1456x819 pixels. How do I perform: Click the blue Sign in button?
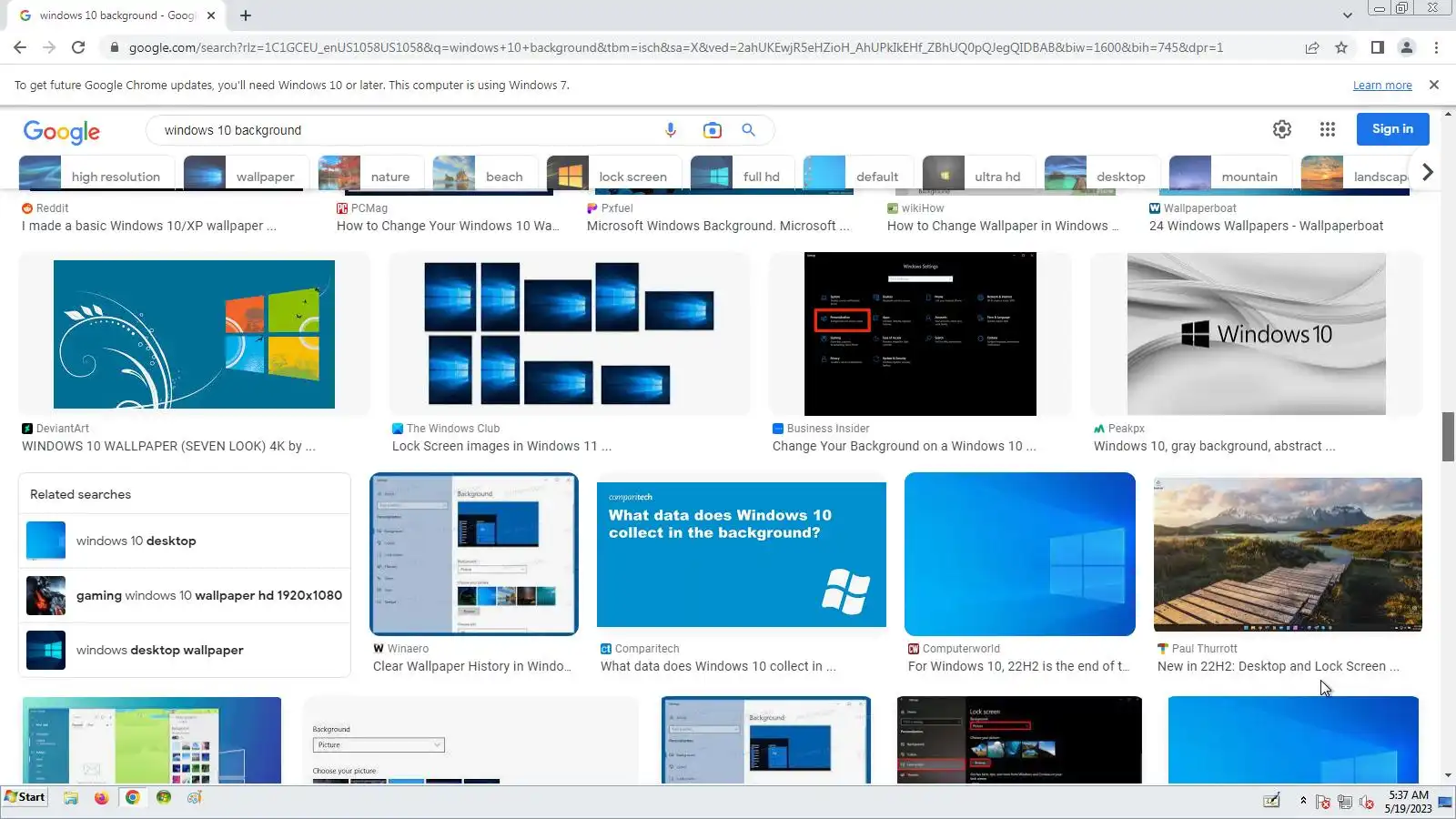click(1392, 129)
